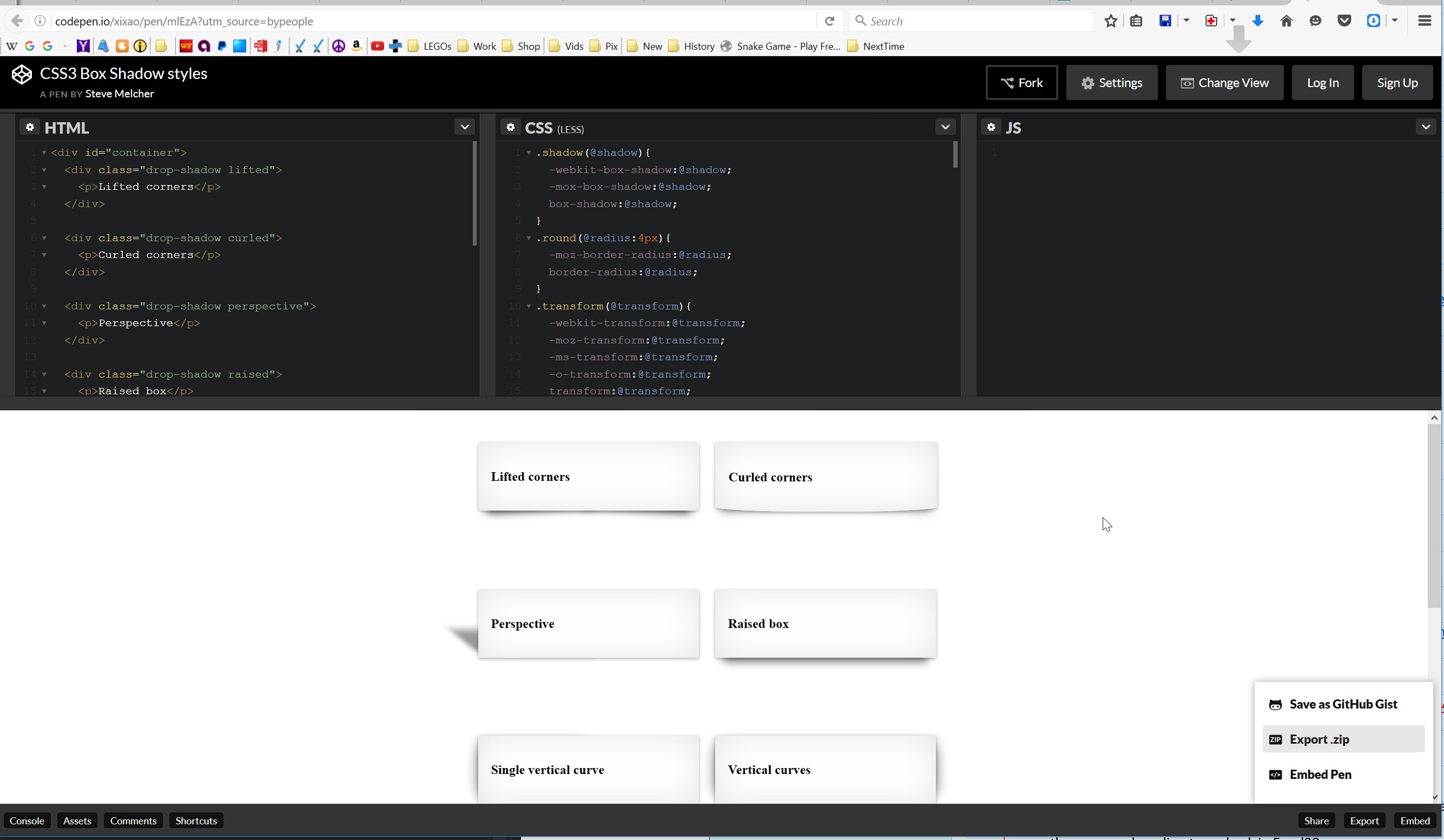Viewport: 1444px width, 840px height.
Task: Open the HTML panel settings gear
Action: coord(30,127)
